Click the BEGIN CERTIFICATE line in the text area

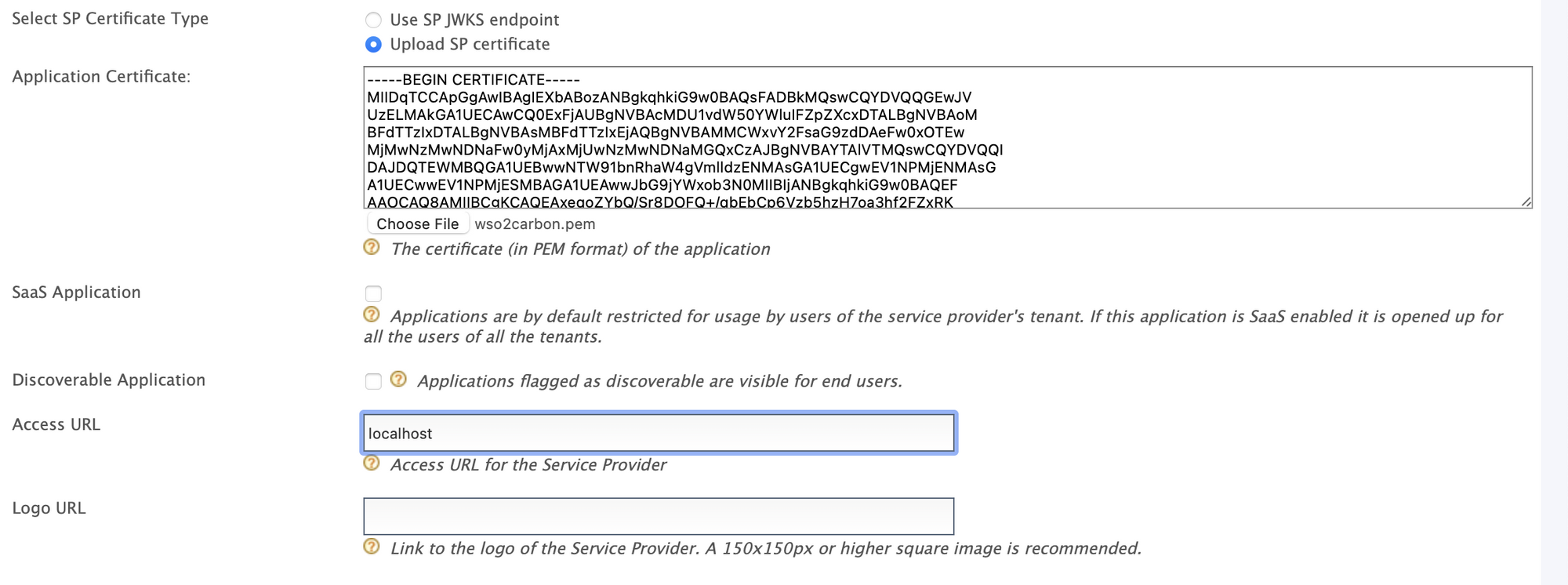(x=474, y=80)
